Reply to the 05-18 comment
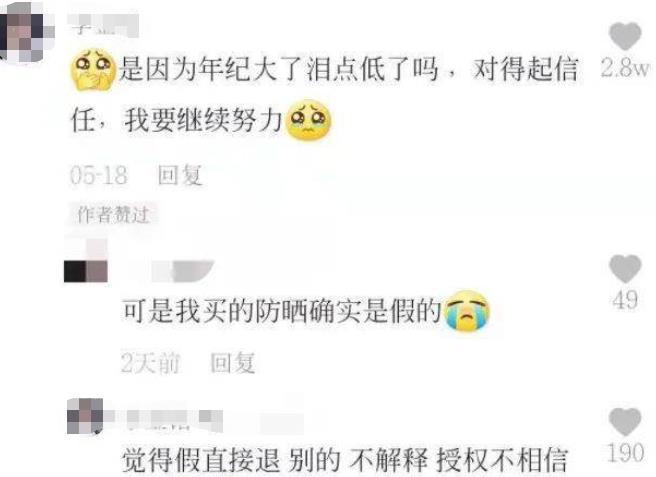This screenshot has height=477, width=656. click(x=180, y=175)
